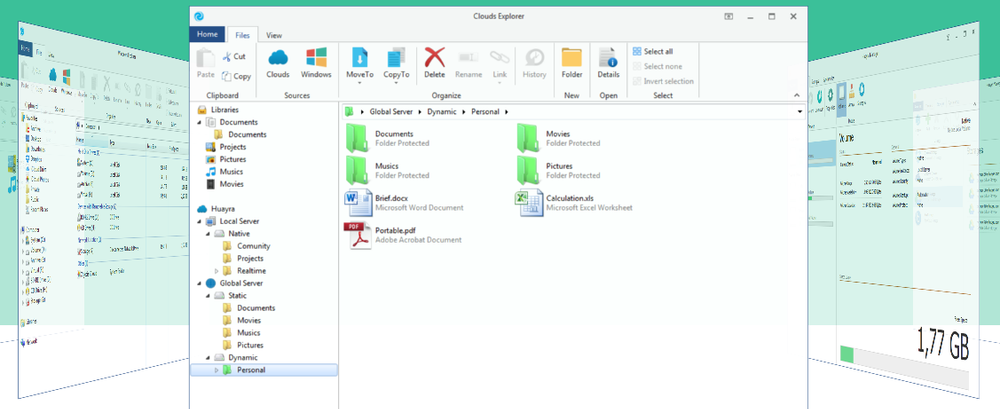Open the Documents protected folder icon

pyautogui.click(x=357, y=138)
